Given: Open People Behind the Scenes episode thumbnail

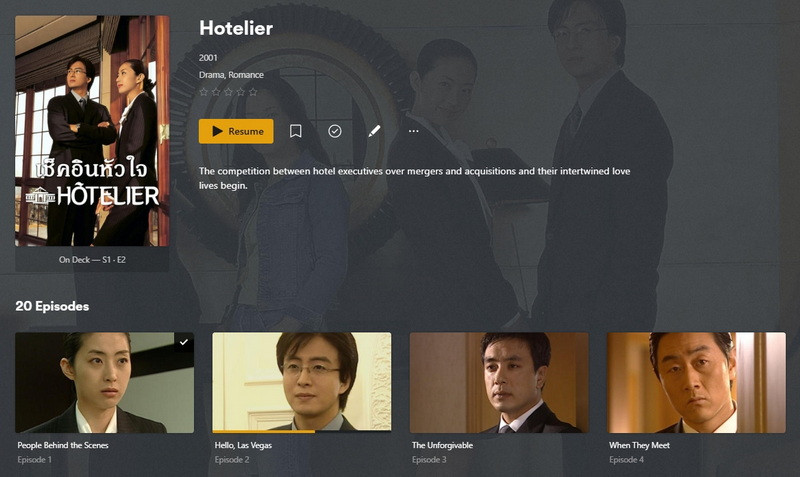Looking at the screenshot, I should (x=105, y=383).
